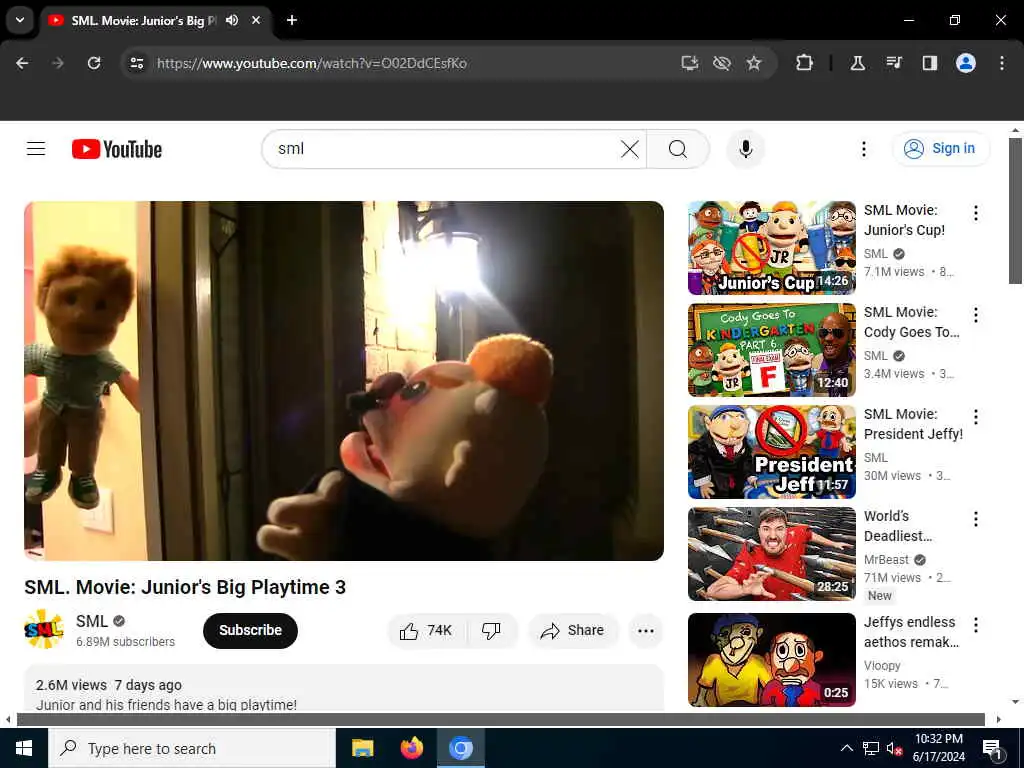Open Chrome Labs flask icon
The width and height of the screenshot is (1024, 768).
point(857,63)
